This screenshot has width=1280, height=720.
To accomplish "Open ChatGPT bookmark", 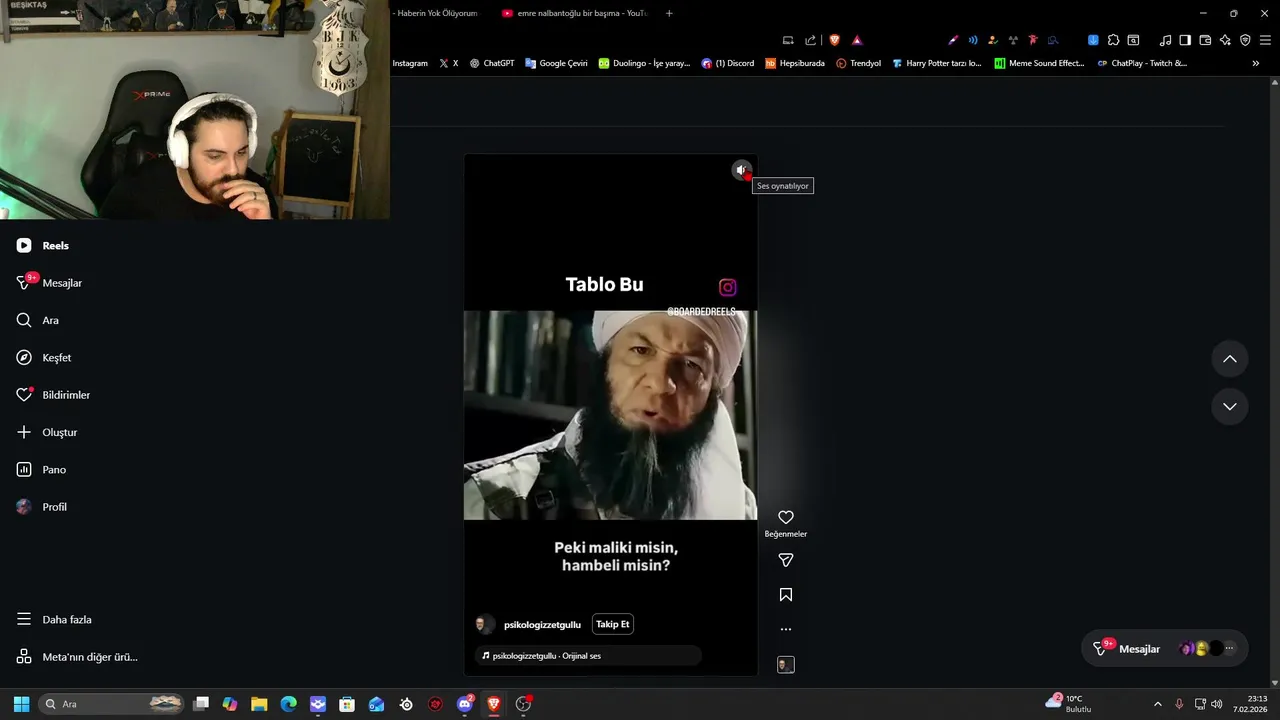I will click(492, 63).
